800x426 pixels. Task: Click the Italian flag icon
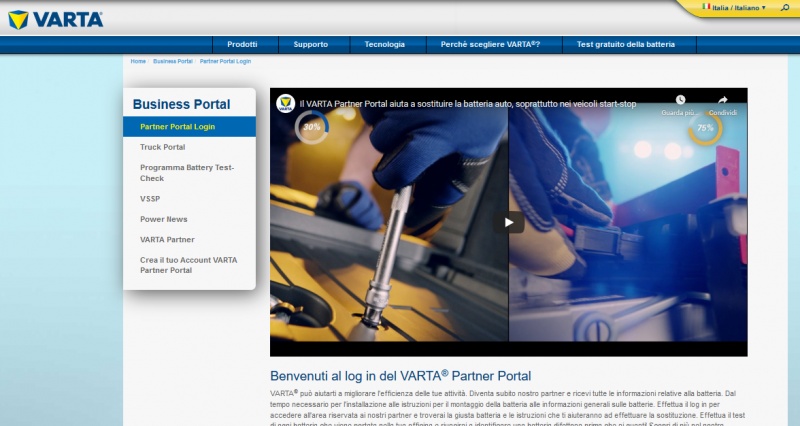[706, 7]
